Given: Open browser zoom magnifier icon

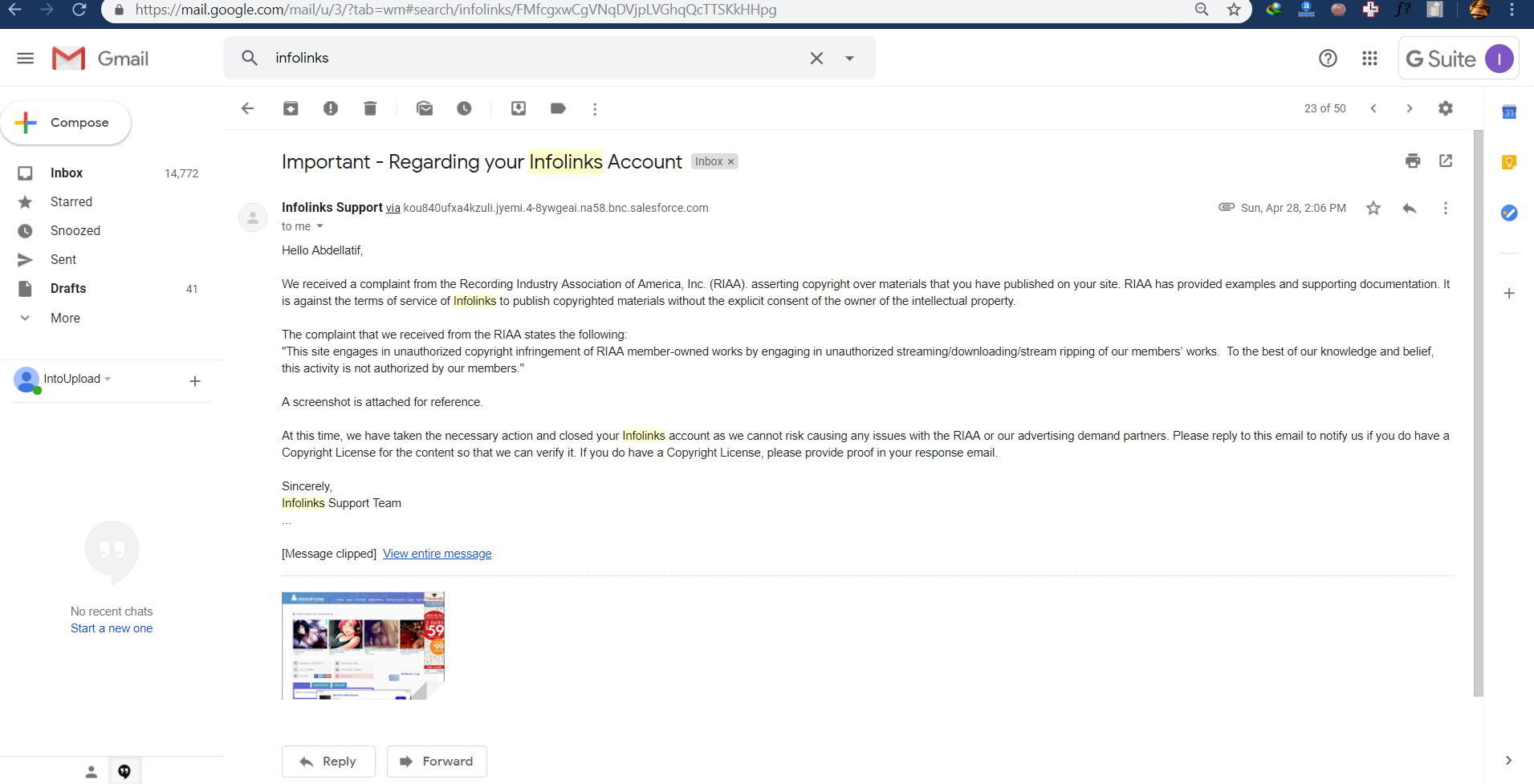Looking at the screenshot, I should tap(1202, 10).
